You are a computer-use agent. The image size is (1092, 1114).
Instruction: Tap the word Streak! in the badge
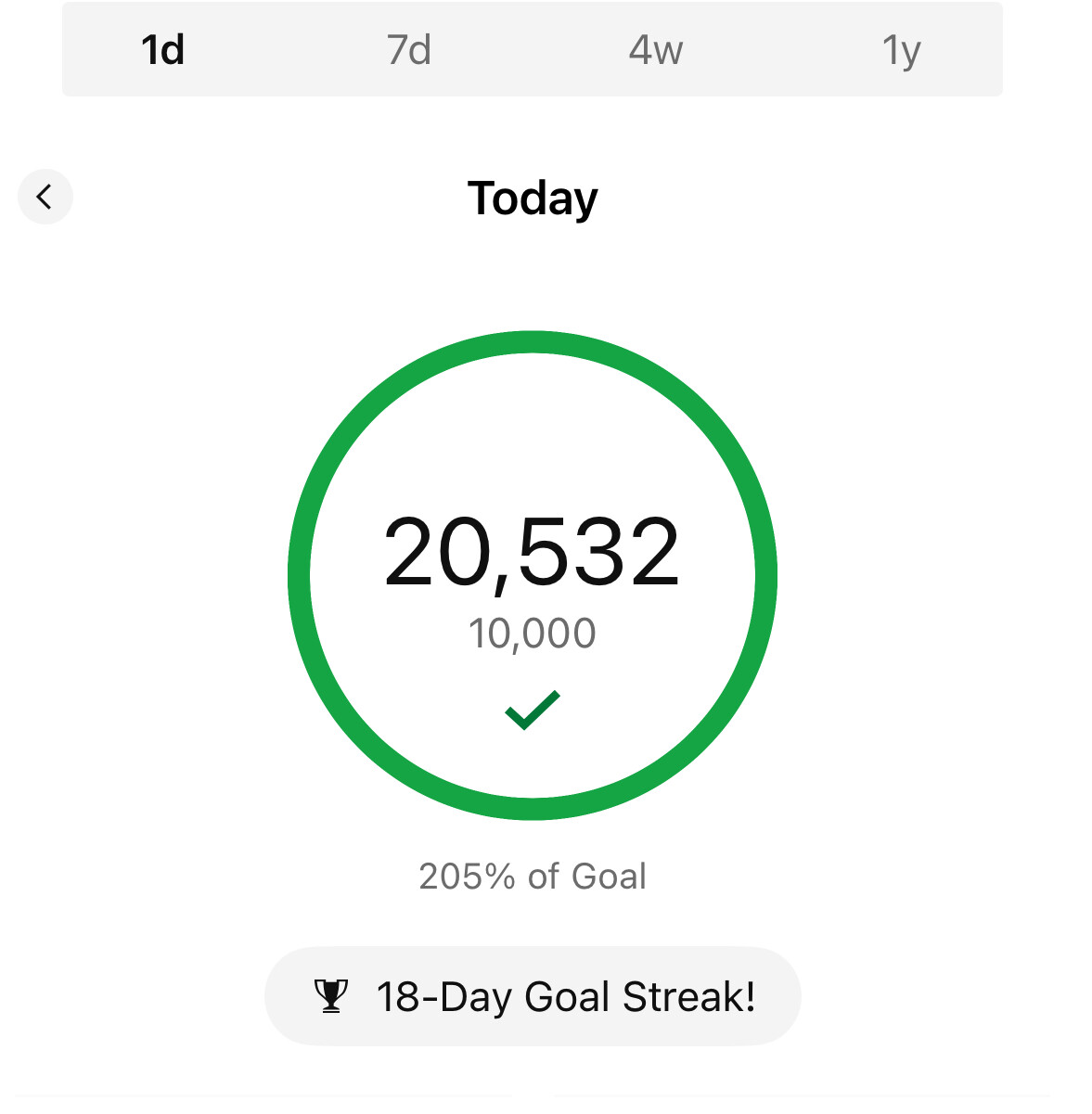pyautogui.click(x=689, y=997)
